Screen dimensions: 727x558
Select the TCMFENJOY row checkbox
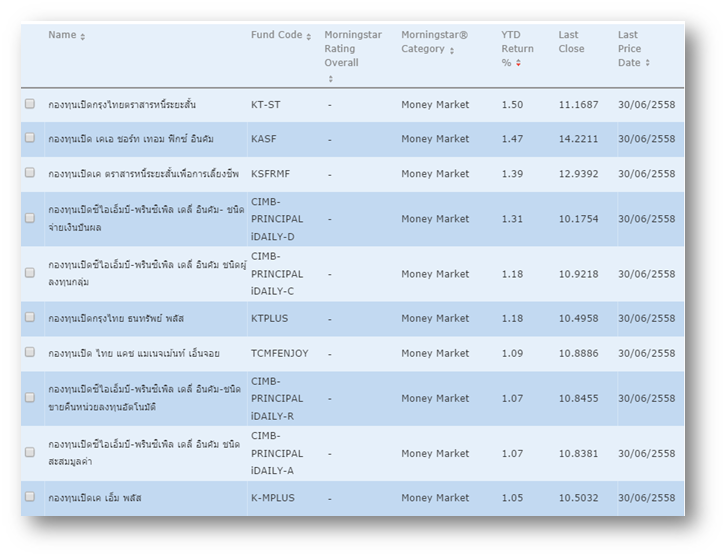tap(30, 352)
